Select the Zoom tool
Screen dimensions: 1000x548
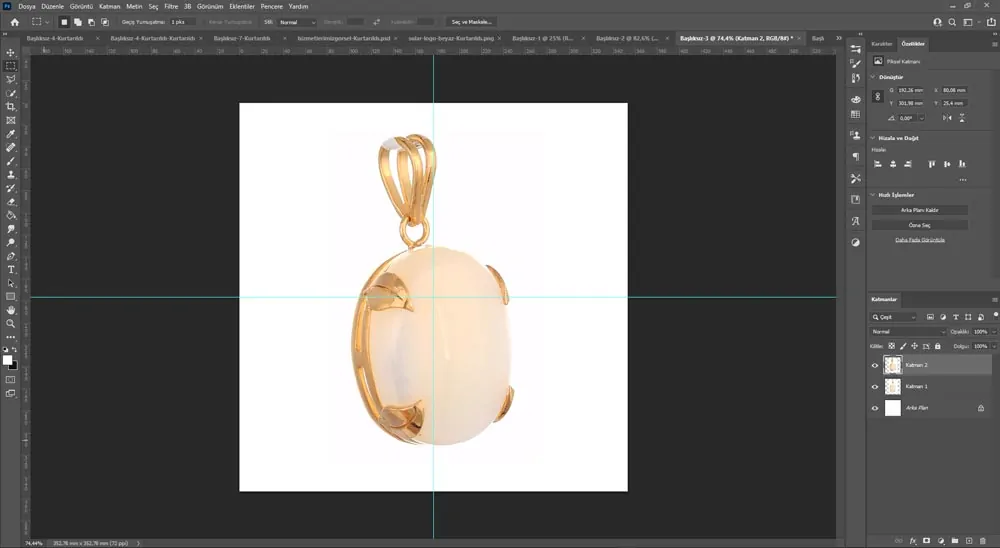(11, 323)
